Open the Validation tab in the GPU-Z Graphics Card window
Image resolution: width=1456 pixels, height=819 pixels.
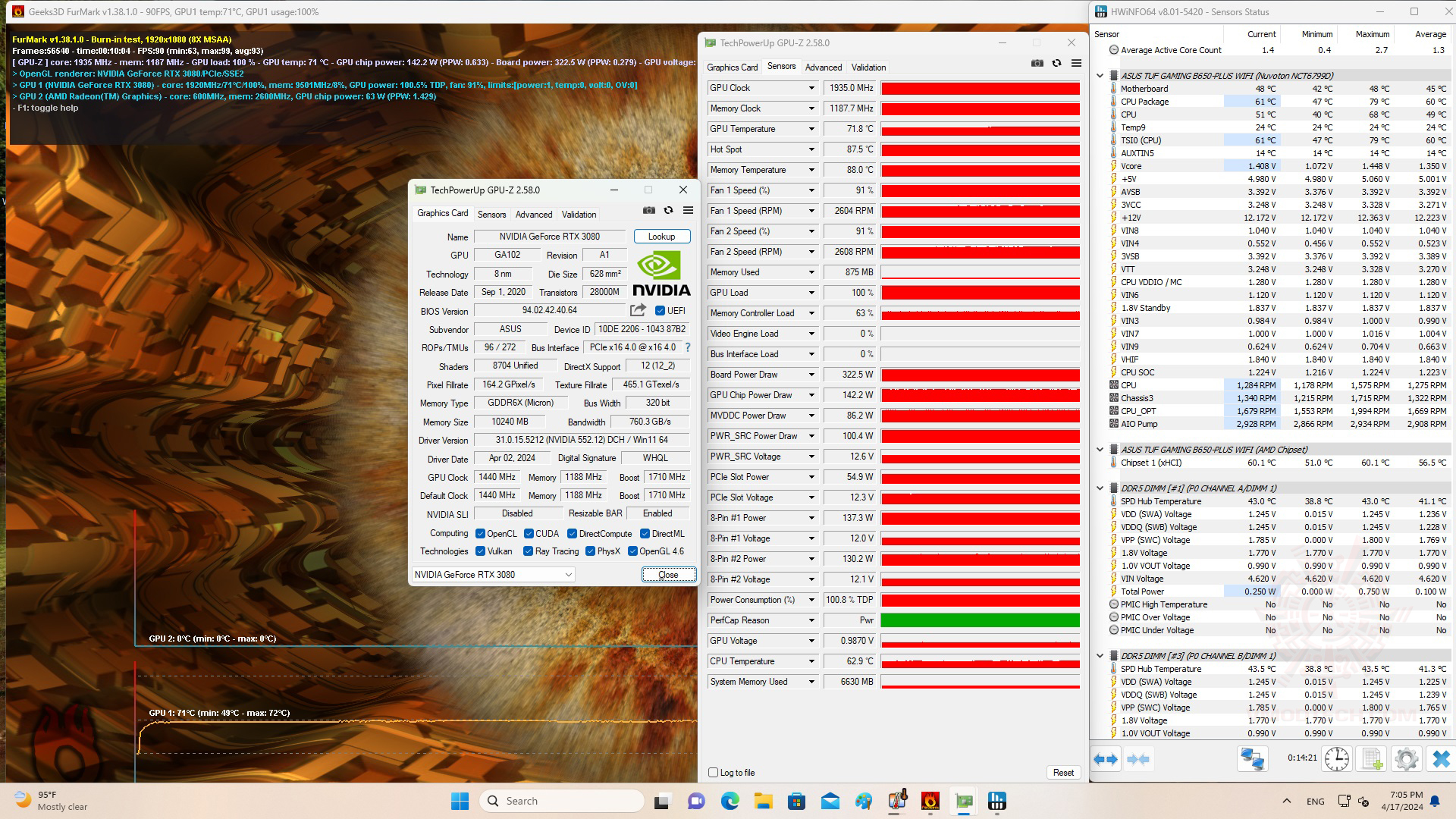[x=579, y=215]
